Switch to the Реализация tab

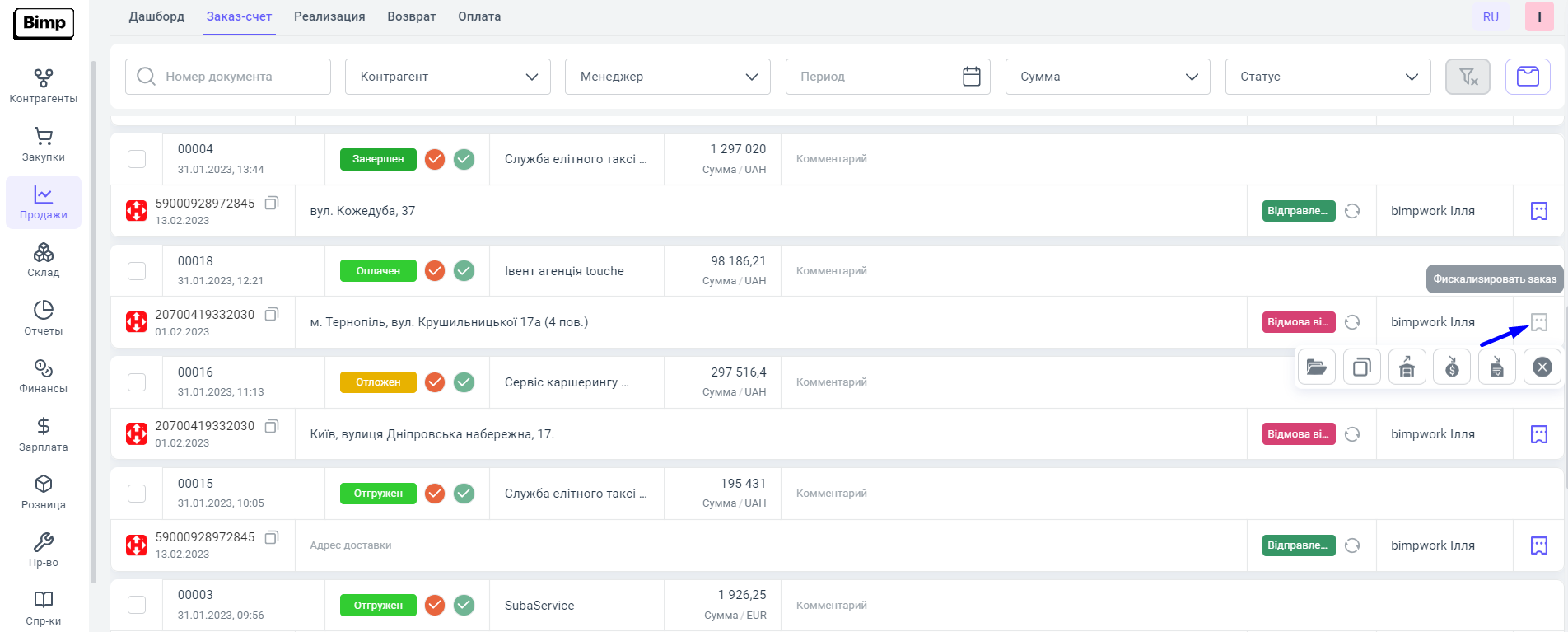click(329, 16)
